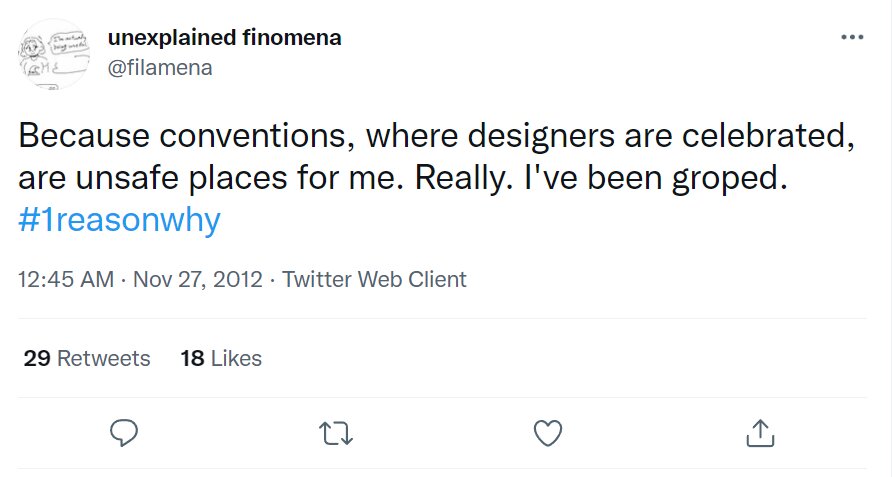Viewport: 892px width, 477px height.
Task: Click the @filamena handle
Action: click(x=159, y=67)
